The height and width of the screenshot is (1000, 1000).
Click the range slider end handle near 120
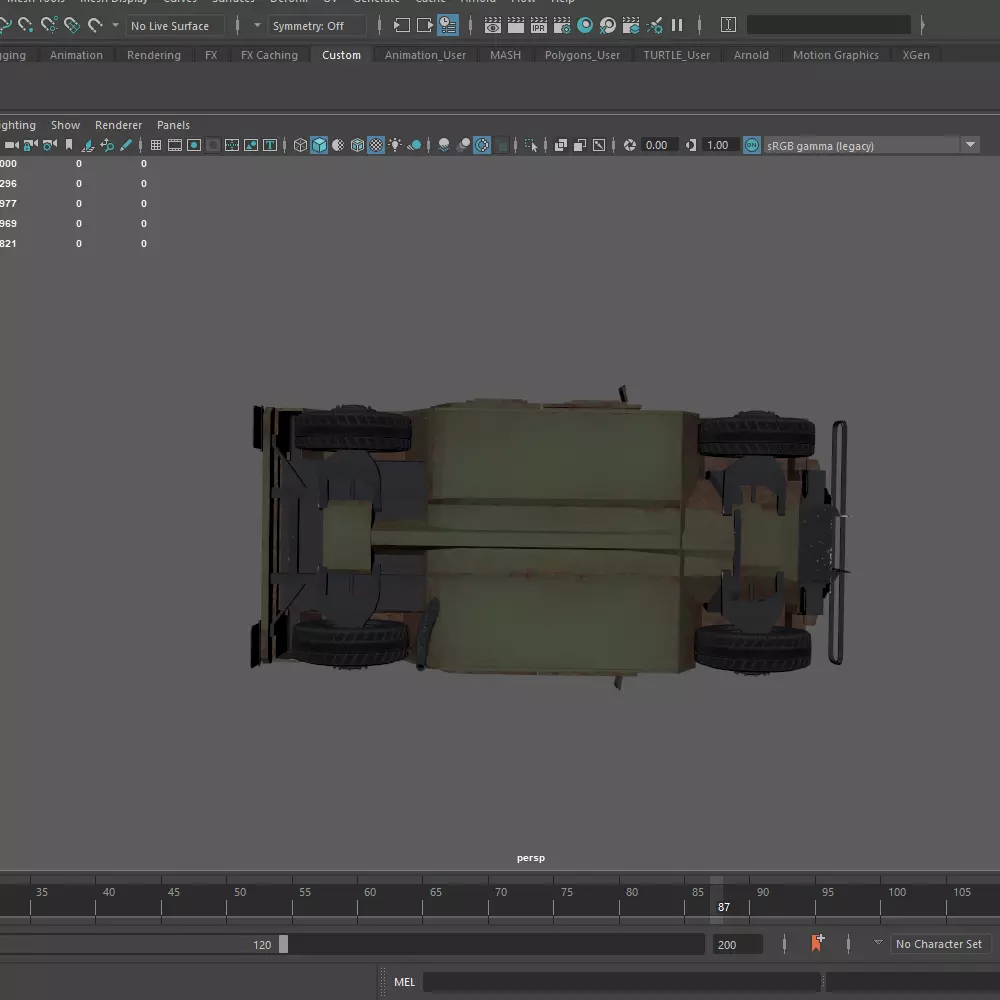click(283, 944)
